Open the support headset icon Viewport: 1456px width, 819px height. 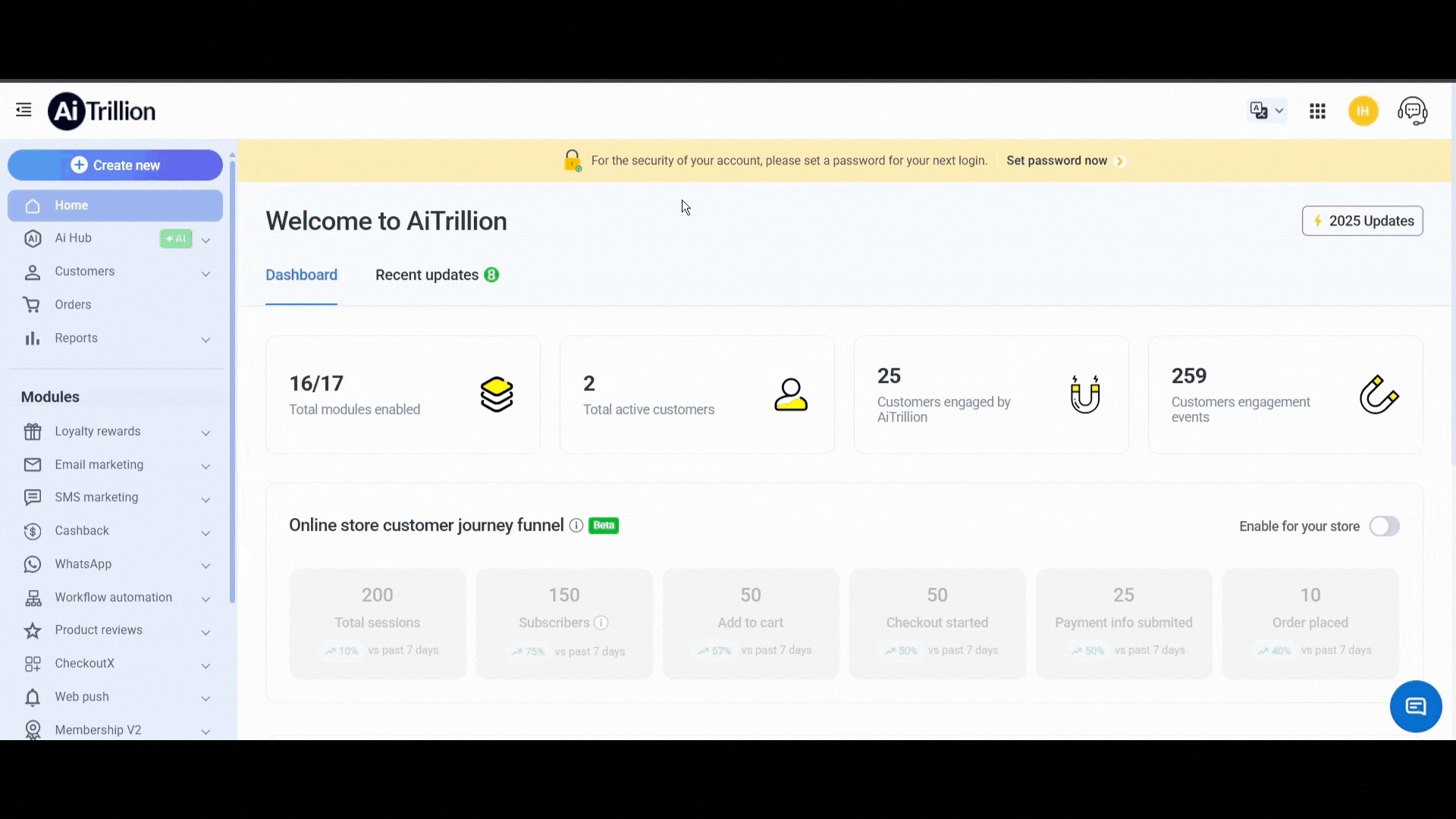1412,111
